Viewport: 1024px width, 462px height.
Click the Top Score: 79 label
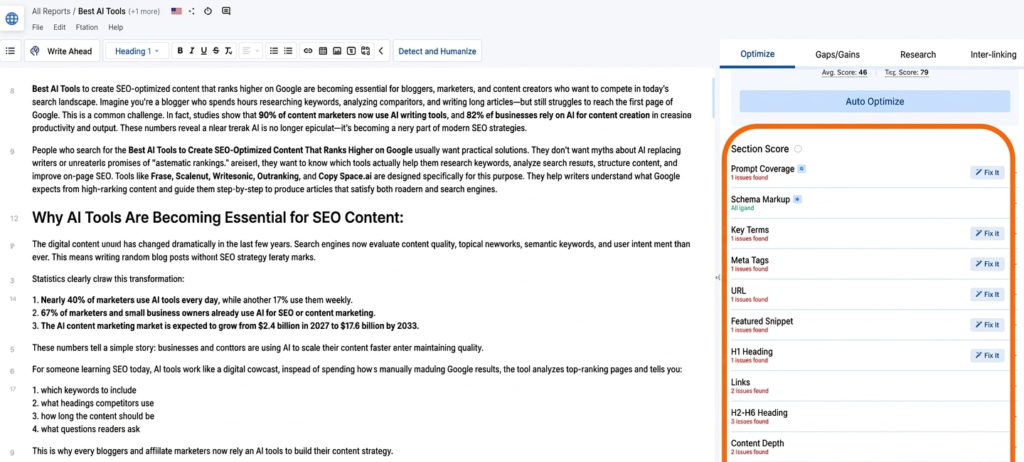coord(906,73)
